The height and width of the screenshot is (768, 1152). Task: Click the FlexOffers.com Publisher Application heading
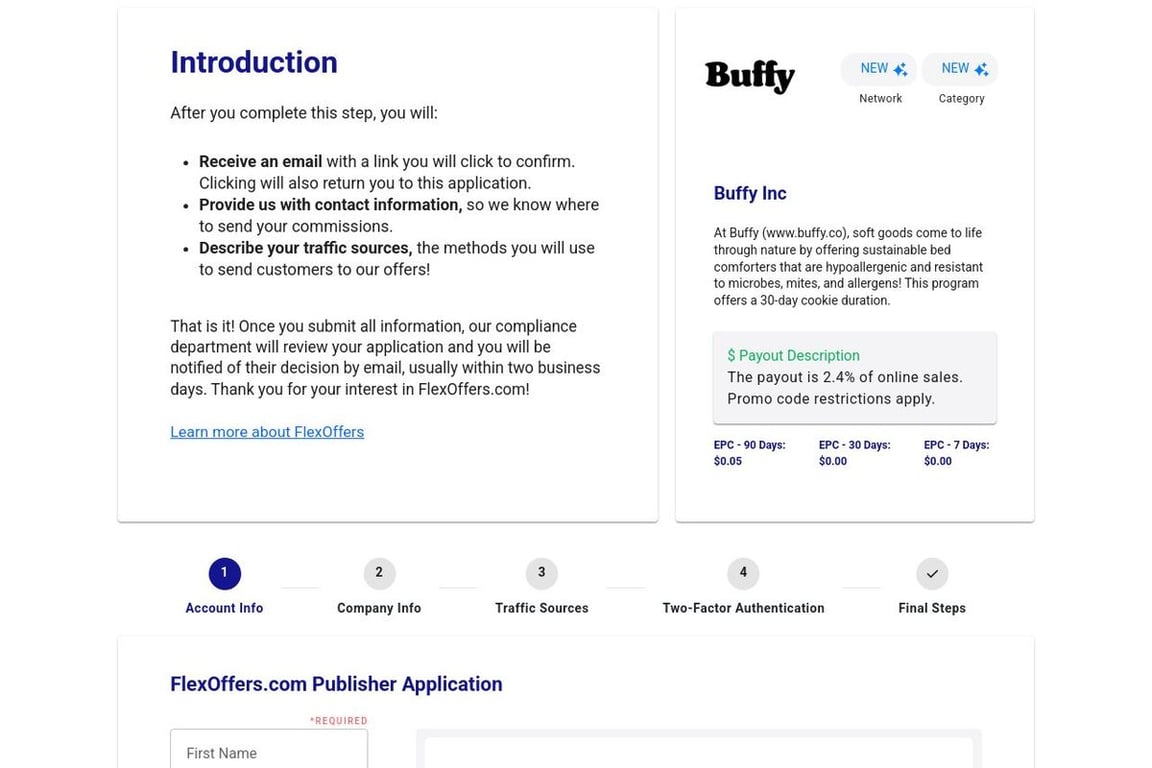tap(336, 684)
